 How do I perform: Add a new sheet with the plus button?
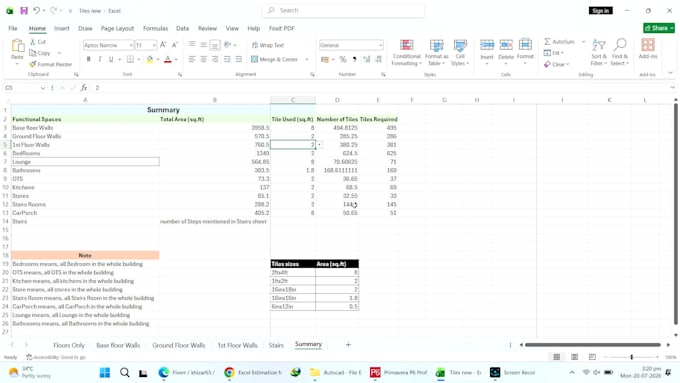point(348,344)
